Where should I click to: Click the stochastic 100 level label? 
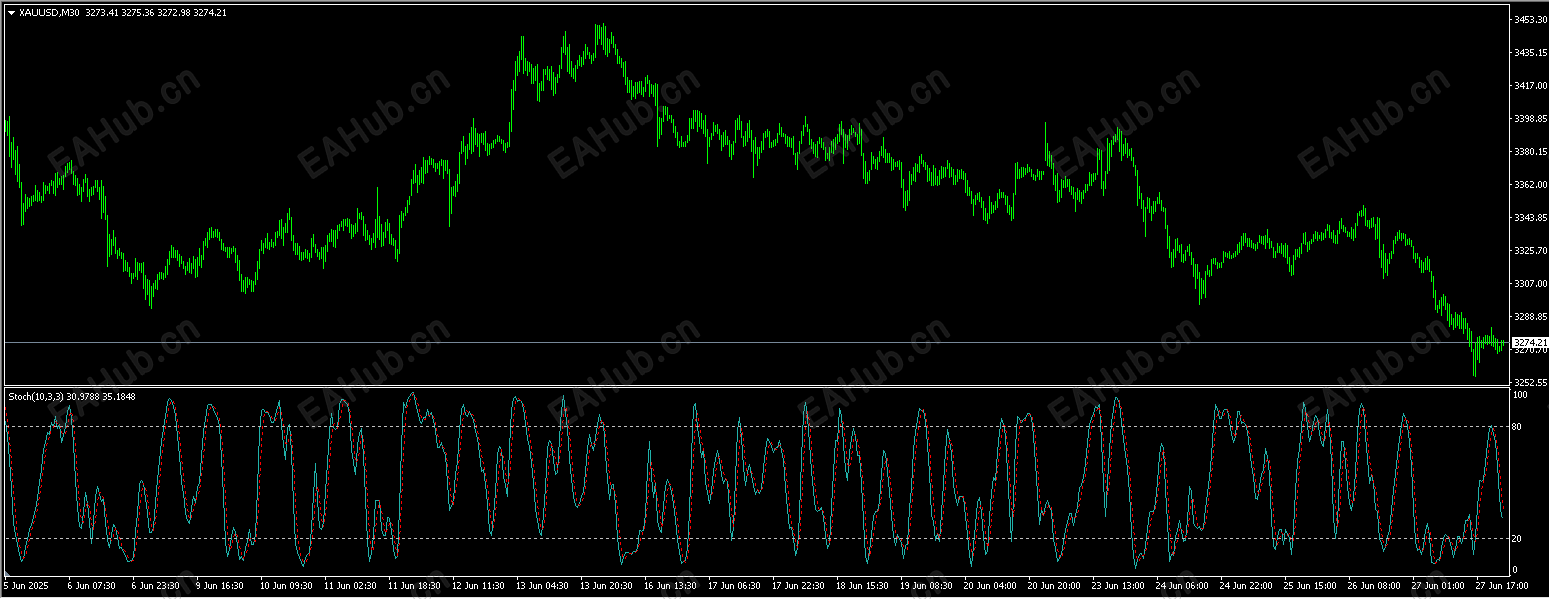point(1520,395)
